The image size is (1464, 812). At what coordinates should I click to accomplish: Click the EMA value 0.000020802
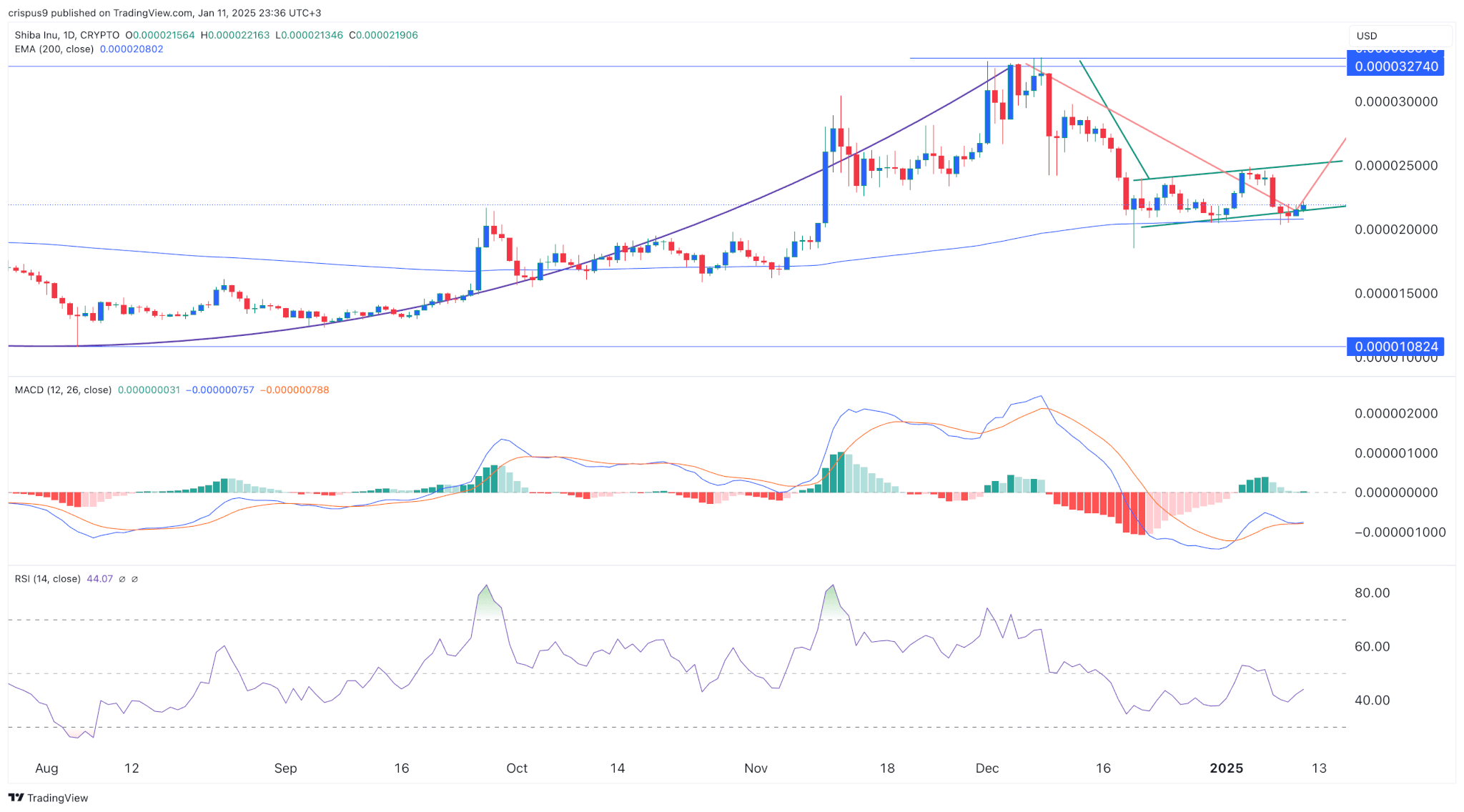pos(132,49)
